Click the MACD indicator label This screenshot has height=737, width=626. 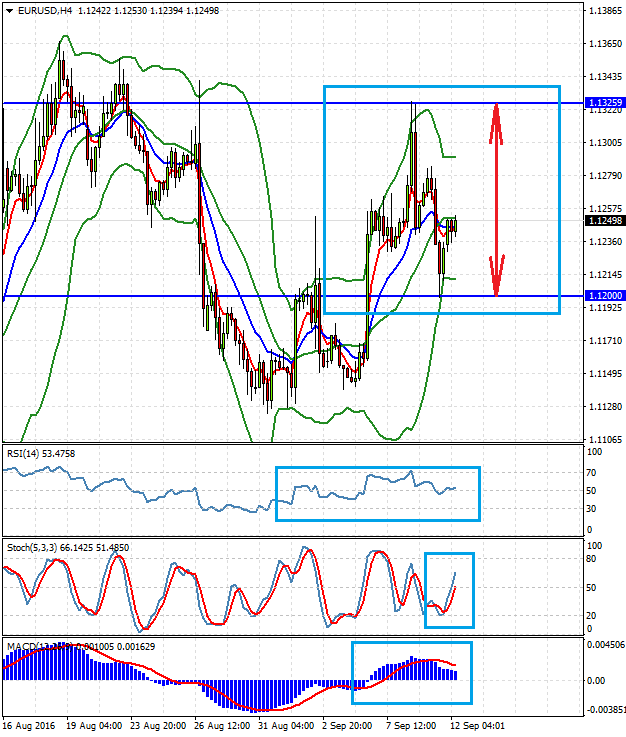click(x=20, y=645)
